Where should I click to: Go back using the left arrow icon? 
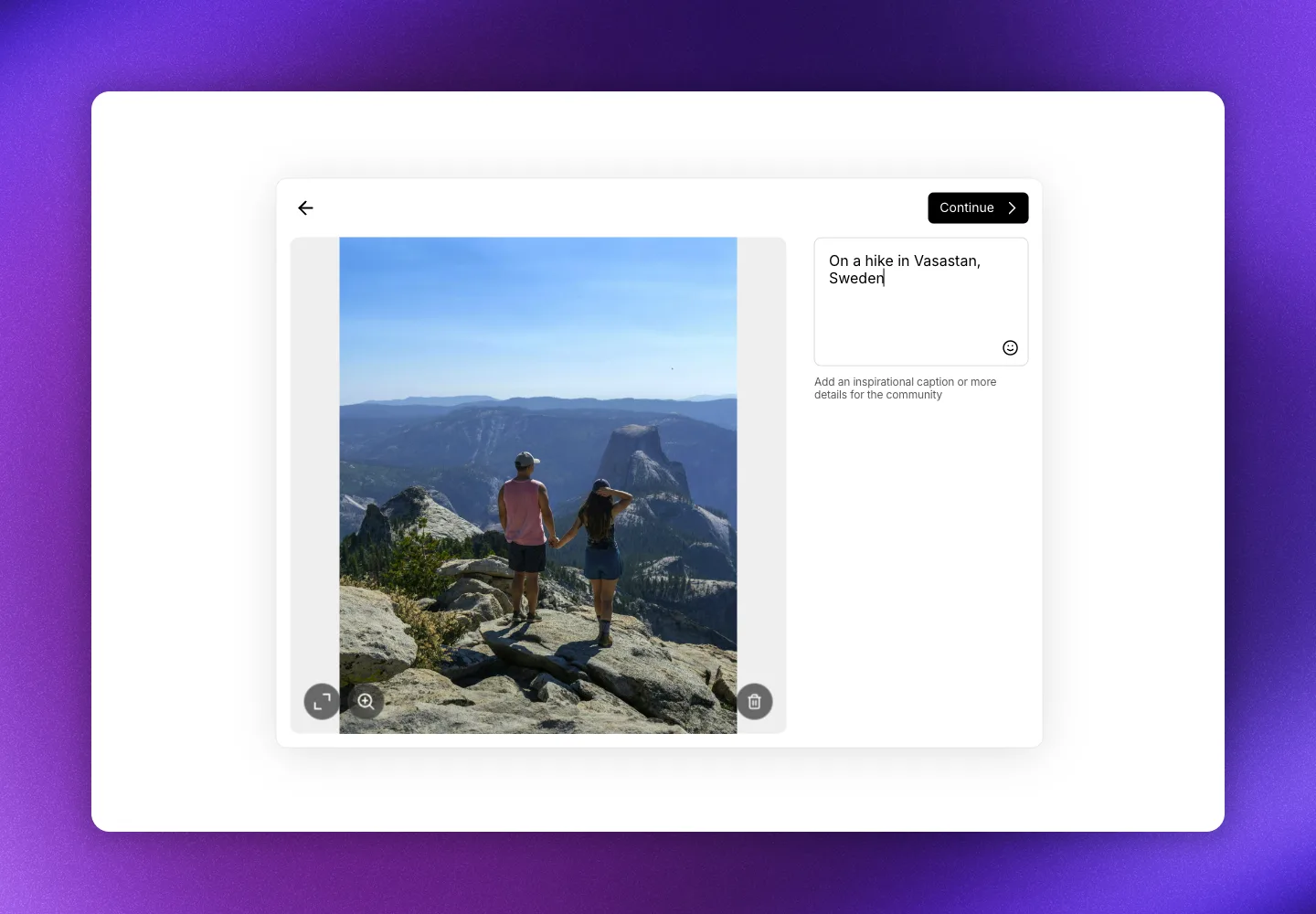point(306,208)
